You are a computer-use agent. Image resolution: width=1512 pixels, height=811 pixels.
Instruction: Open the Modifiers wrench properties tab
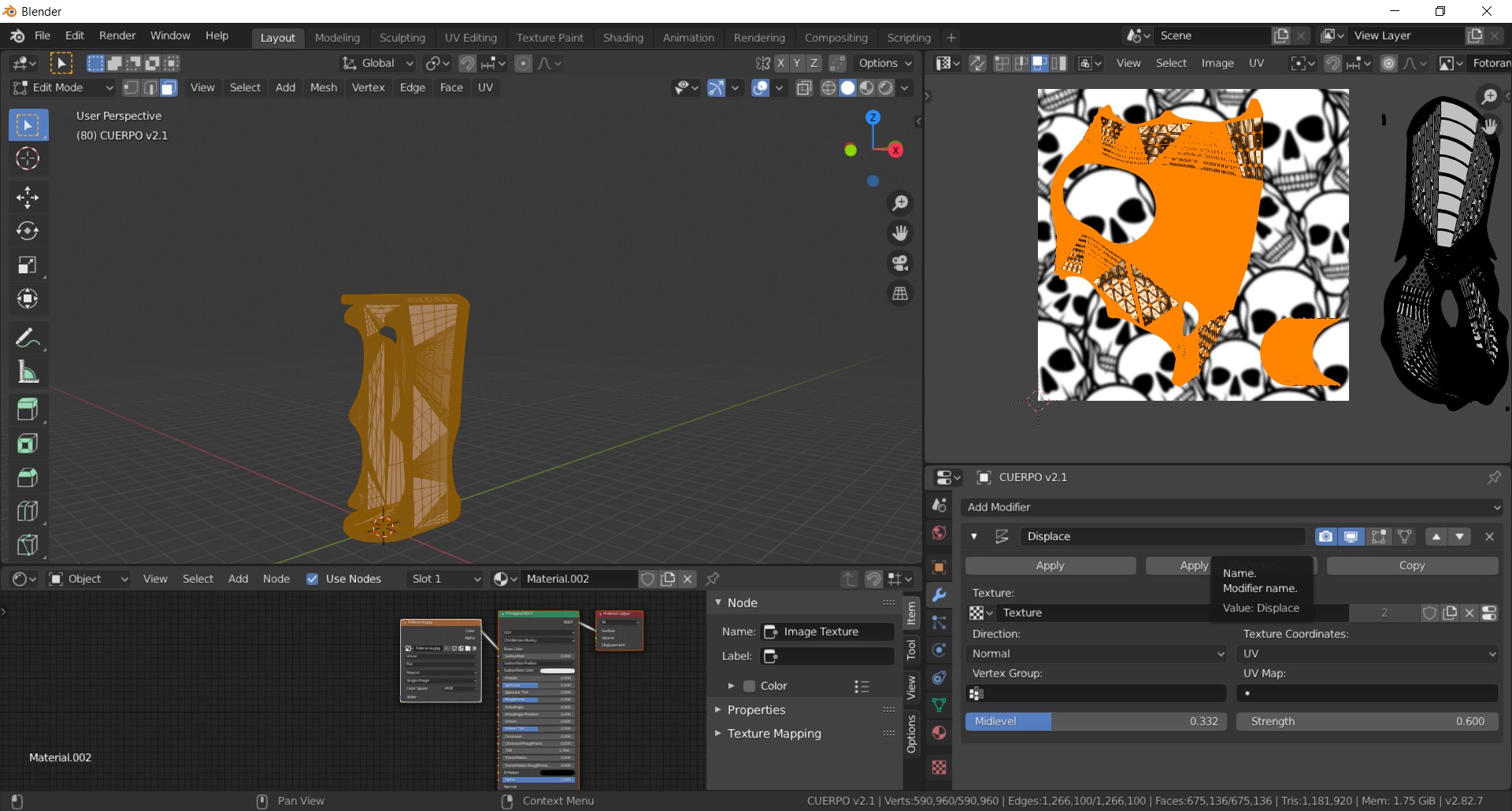(939, 595)
